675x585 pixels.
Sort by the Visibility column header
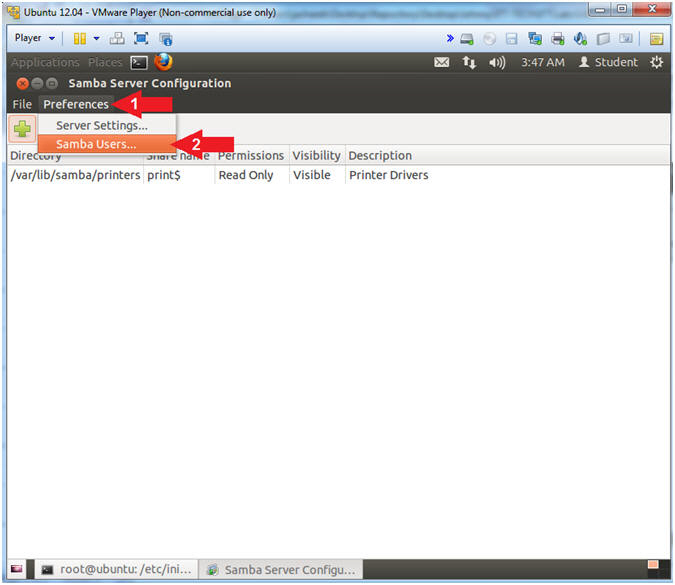point(317,155)
